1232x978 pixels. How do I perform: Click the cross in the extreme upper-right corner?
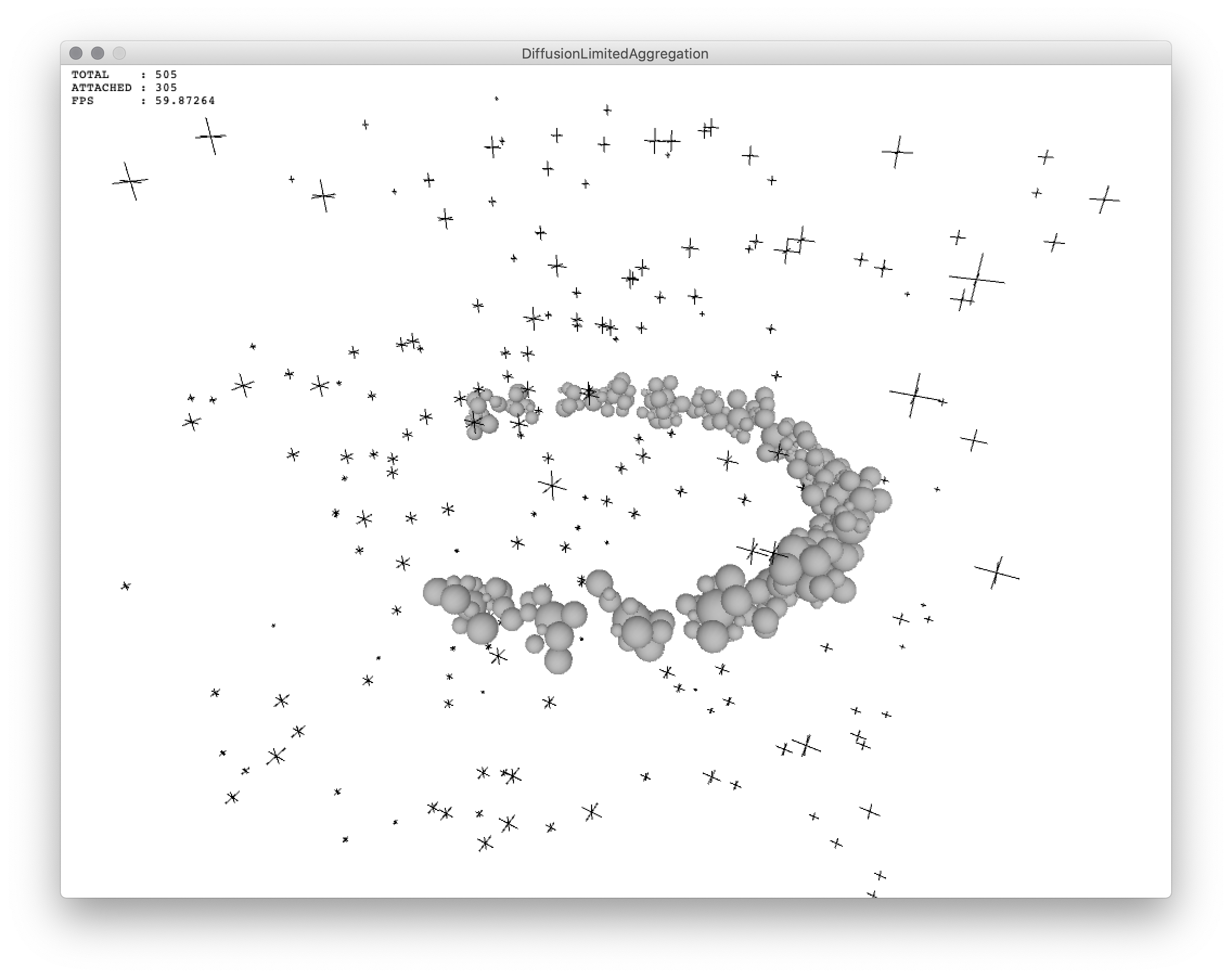[1104, 200]
